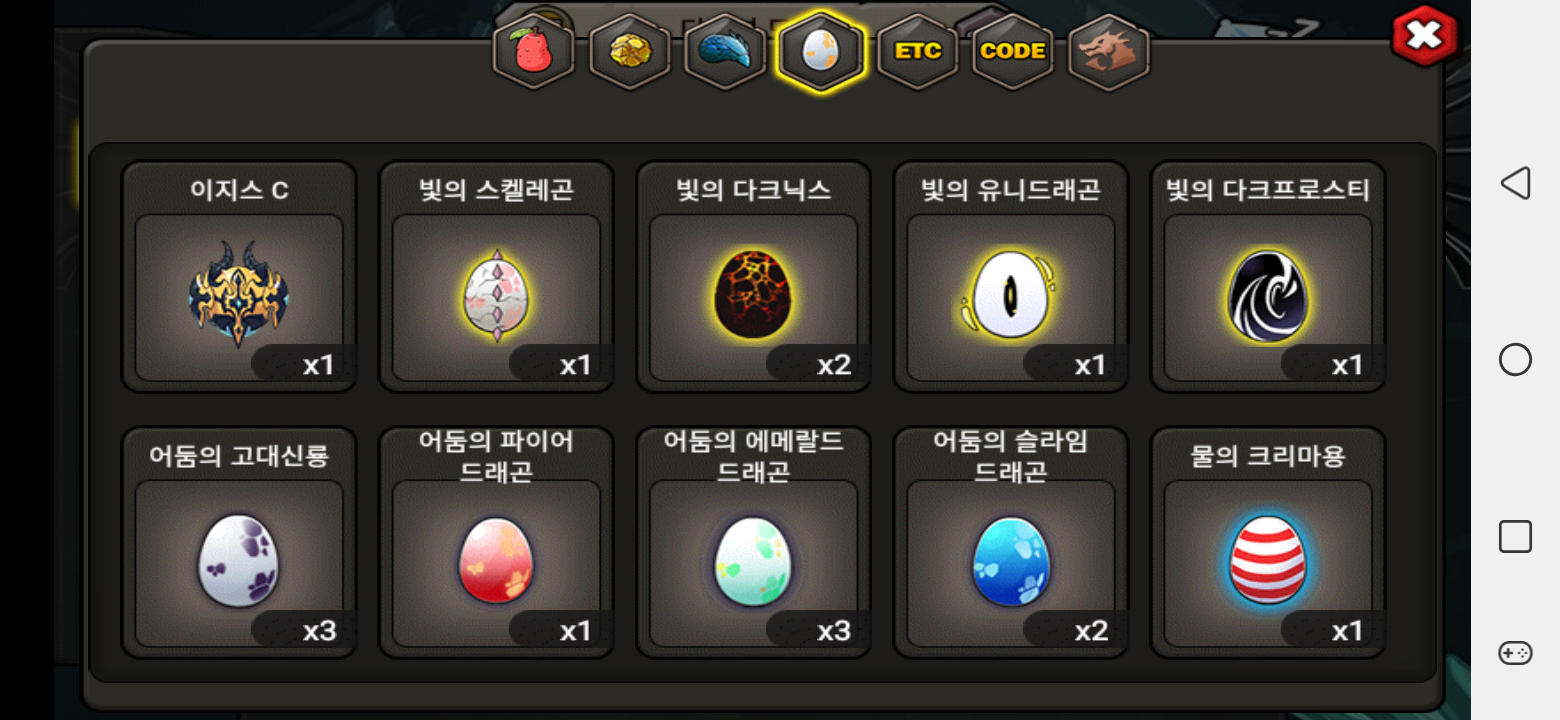
Task: Select the 이지스 C shield item
Action: pos(239,276)
